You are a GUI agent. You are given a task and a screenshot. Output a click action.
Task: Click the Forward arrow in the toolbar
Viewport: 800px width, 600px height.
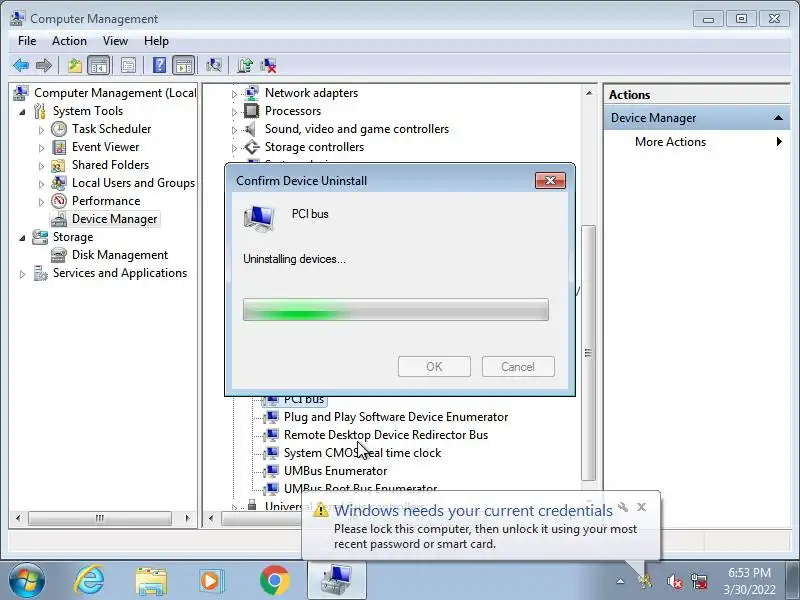44,65
